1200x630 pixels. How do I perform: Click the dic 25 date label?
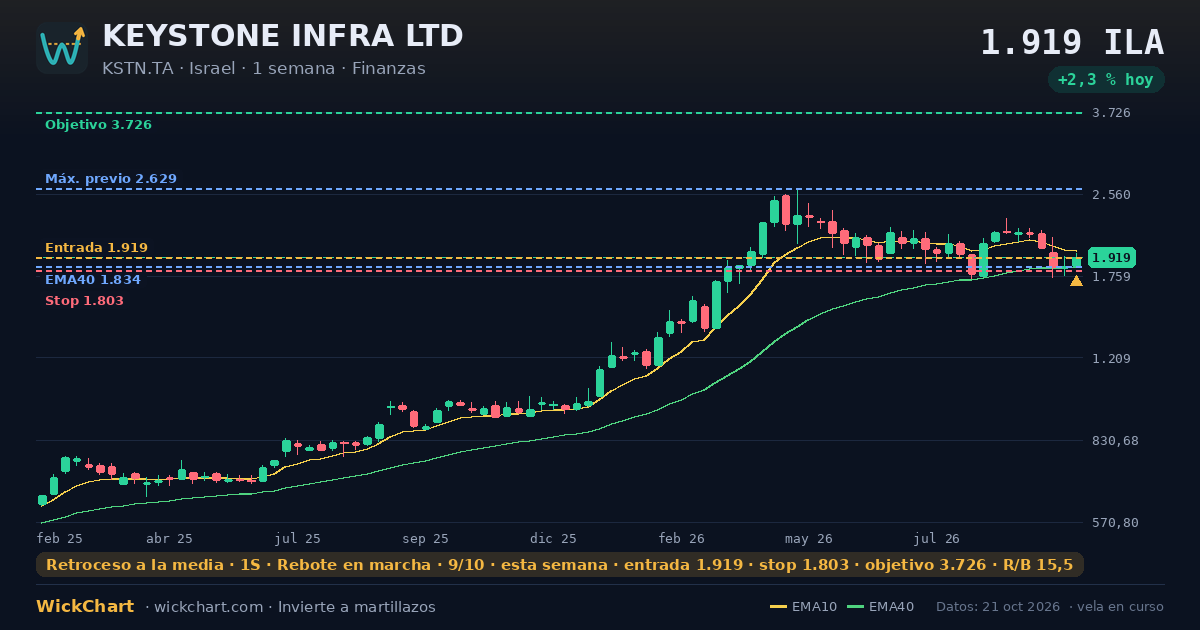coord(554,538)
